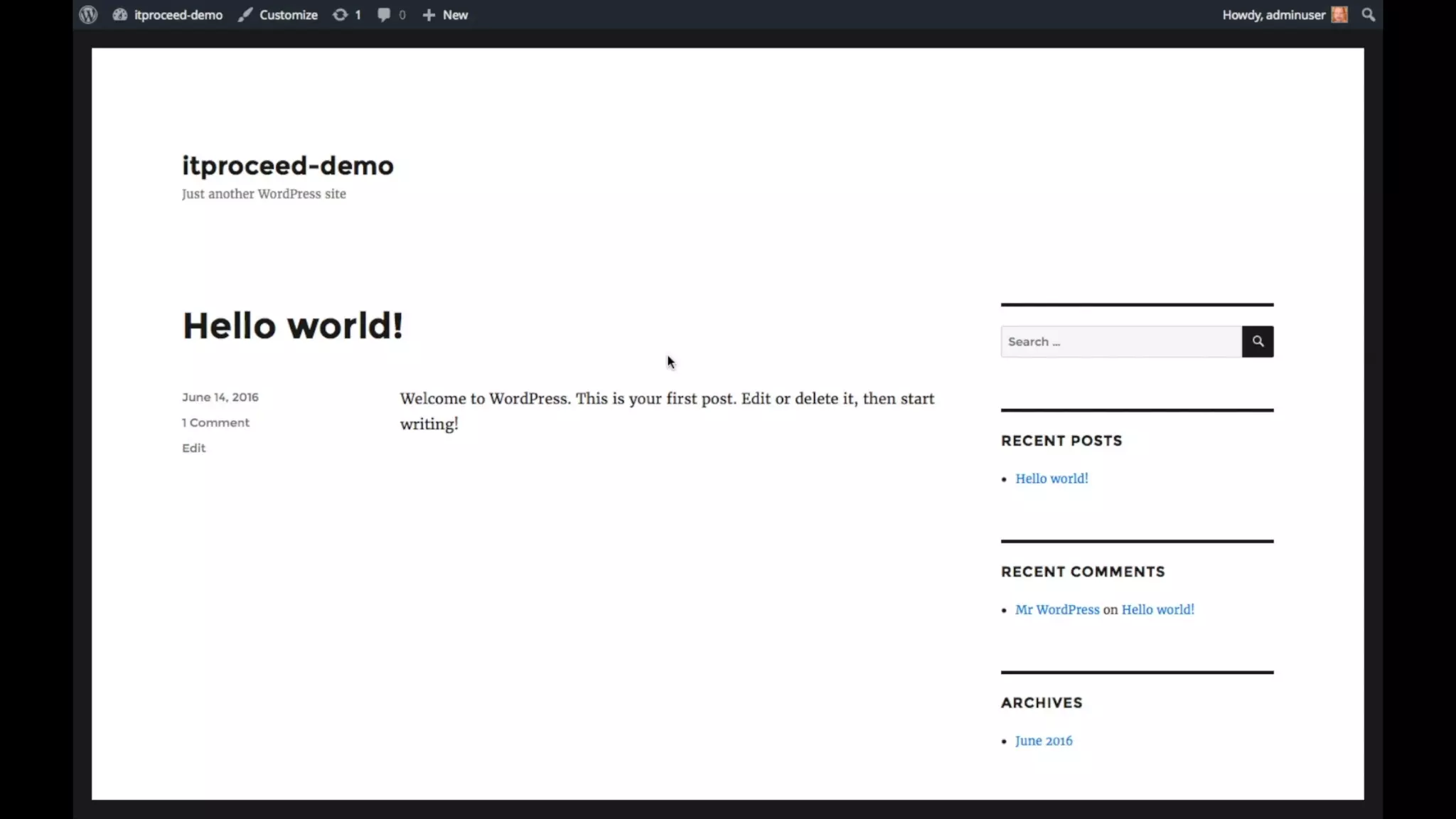The image size is (1456, 819).
Task: Click the WordPress logo icon
Action: [88, 14]
